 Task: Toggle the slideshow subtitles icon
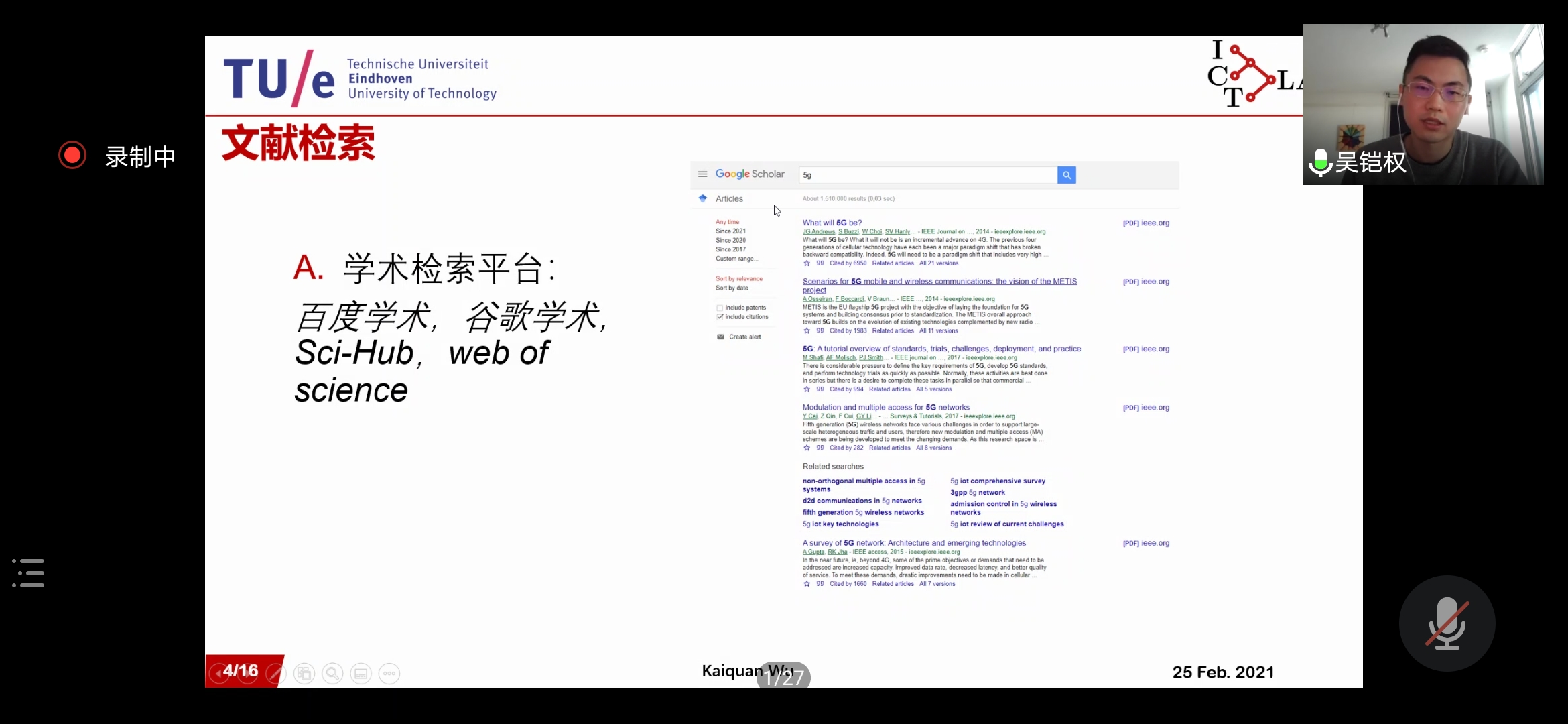361,673
